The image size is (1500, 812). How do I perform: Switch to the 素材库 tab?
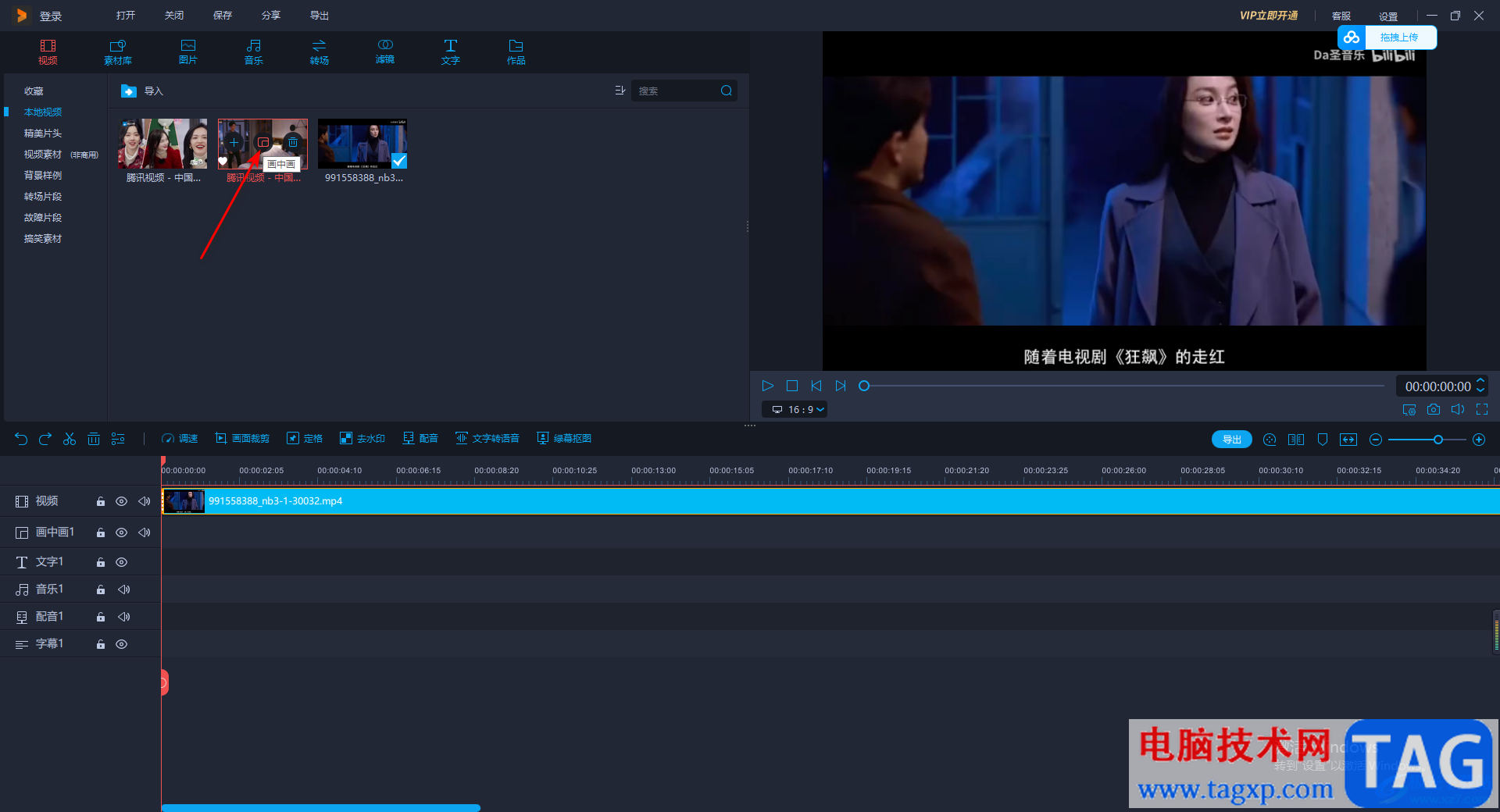click(118, 52)
